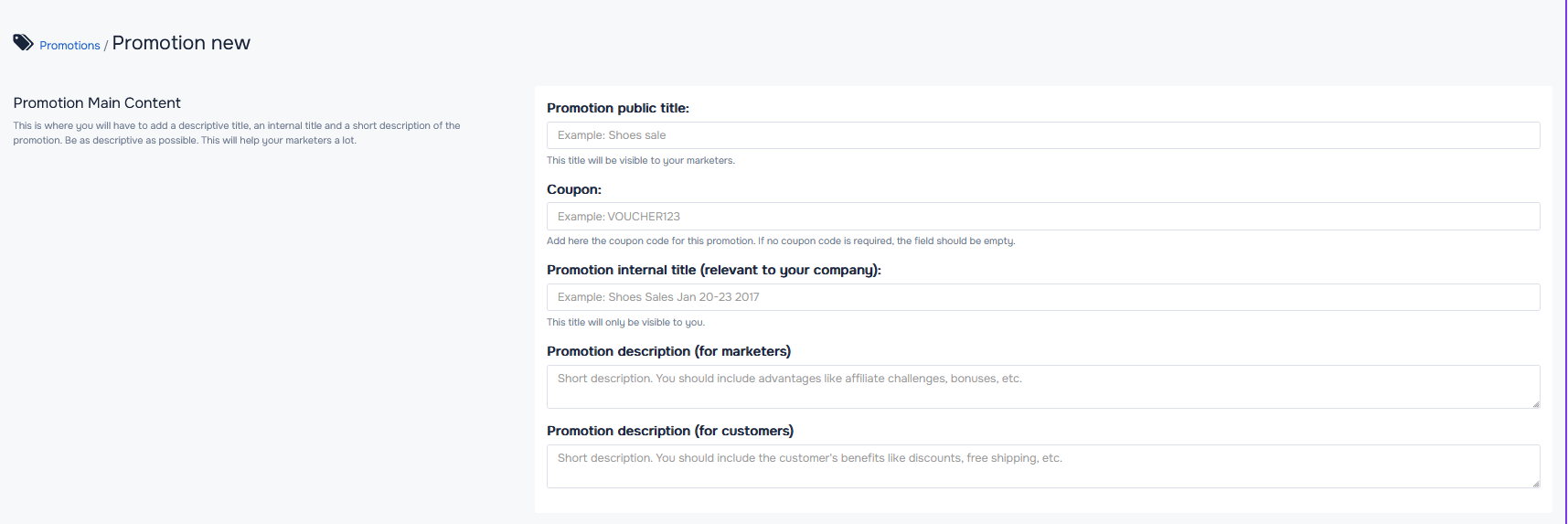Click the Promotion internal title label

pyautogui.click(x=714, y=270)
